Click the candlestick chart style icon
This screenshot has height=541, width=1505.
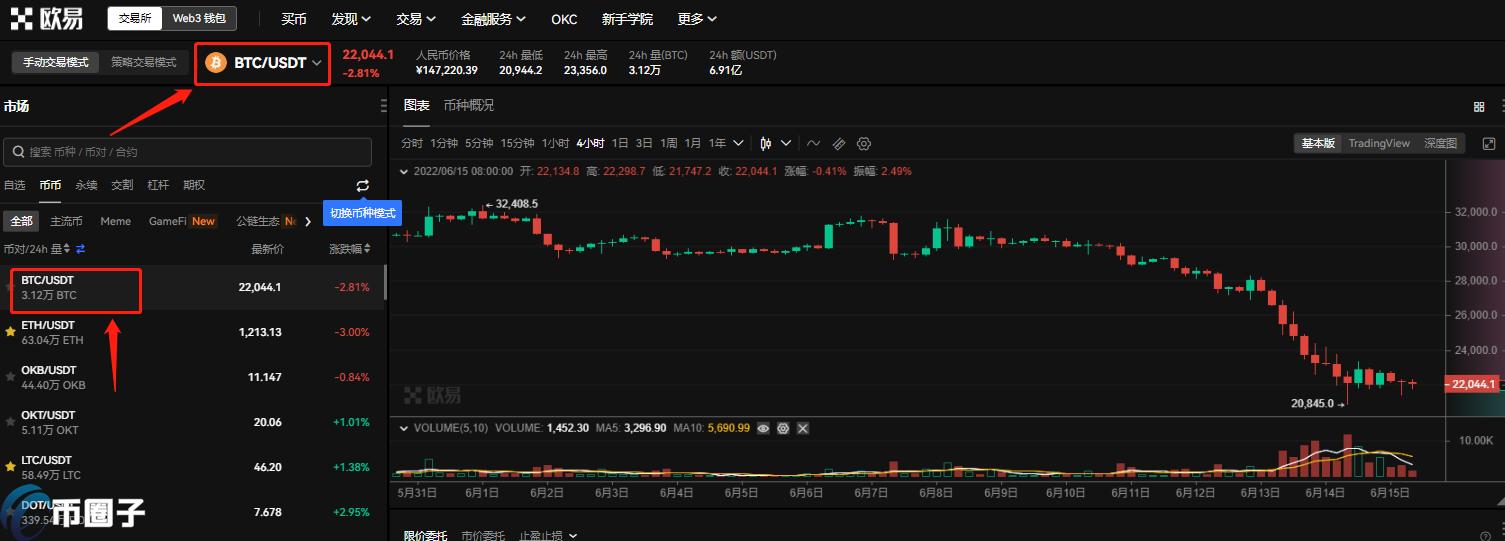pos(766,143)
